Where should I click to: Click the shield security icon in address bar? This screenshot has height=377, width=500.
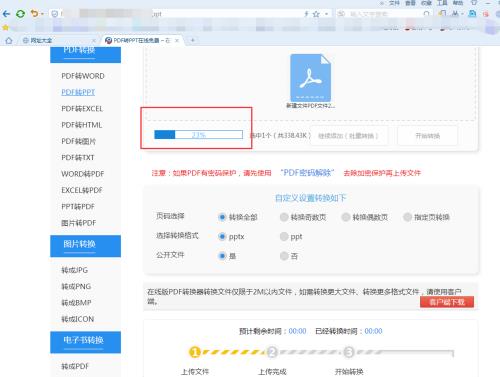pos(55,14)
